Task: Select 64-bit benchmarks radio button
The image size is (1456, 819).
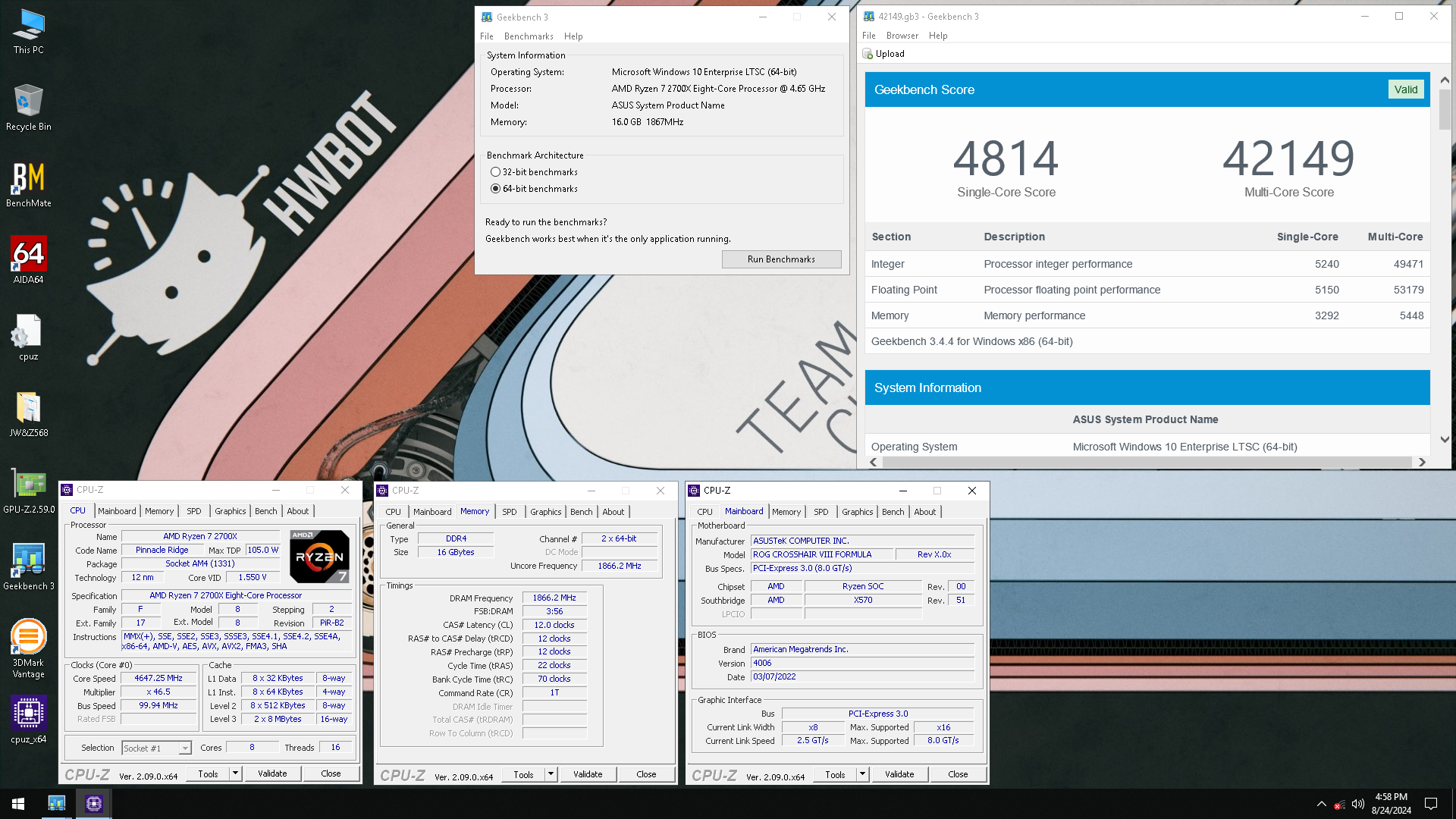Action: coord(496,189)
